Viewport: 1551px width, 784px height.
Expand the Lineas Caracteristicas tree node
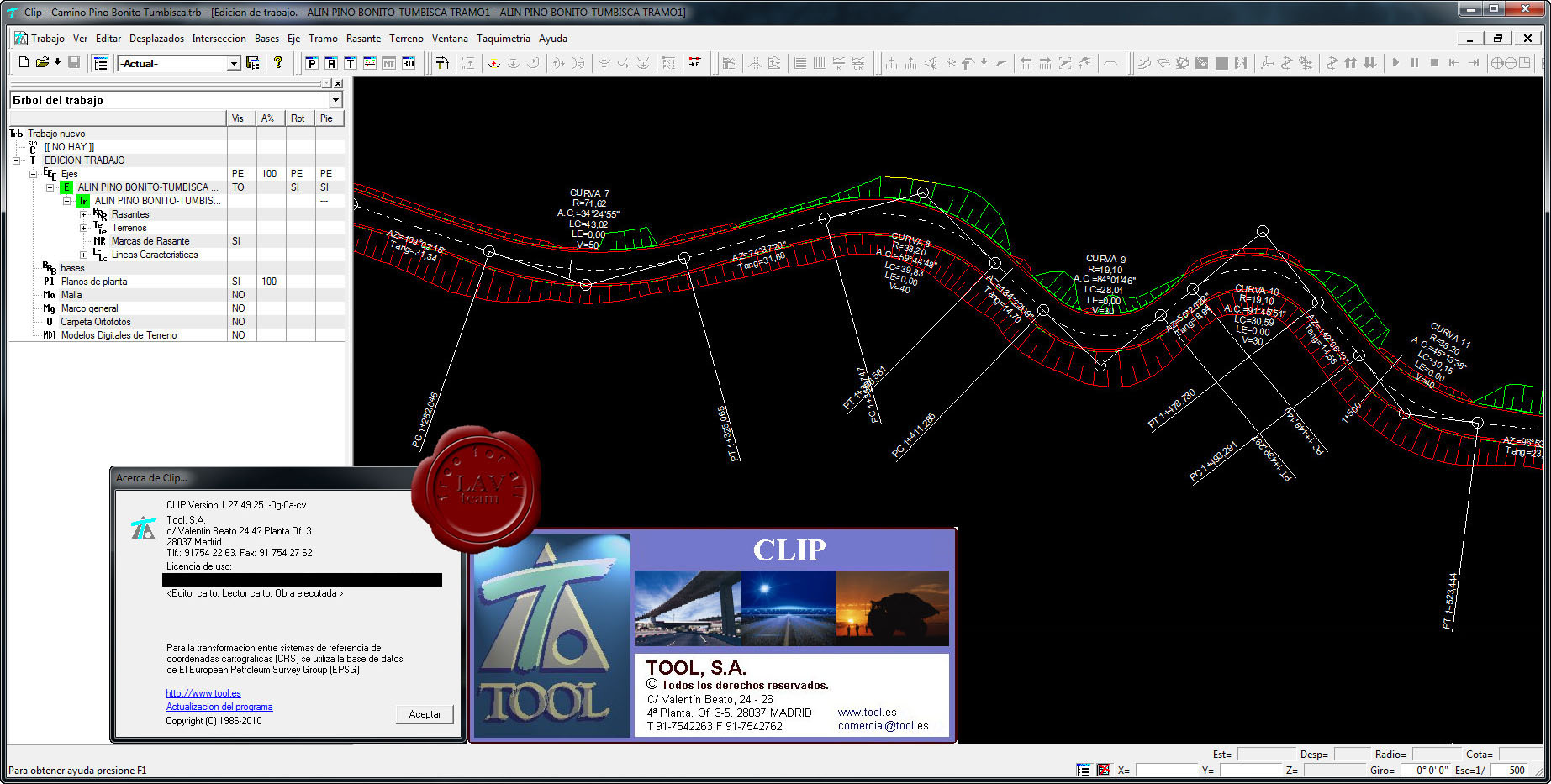[83, 255]
